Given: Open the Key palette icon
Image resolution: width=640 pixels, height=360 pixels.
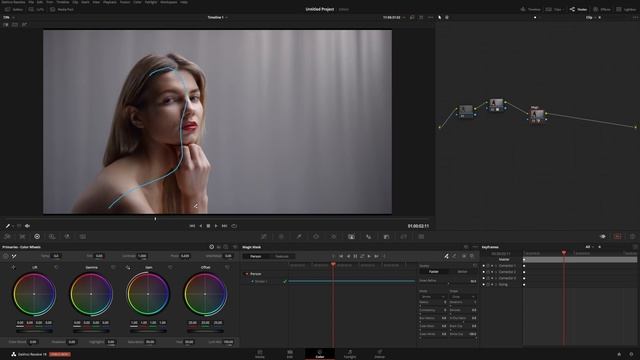Looking at the screenshot, I should [386, 236].
